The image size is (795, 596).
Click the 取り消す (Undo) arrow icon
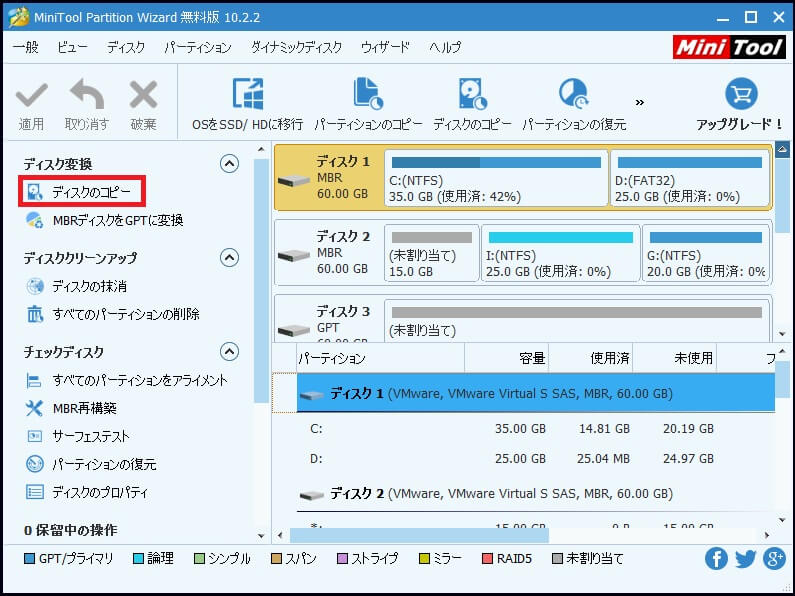pos(87,94)
